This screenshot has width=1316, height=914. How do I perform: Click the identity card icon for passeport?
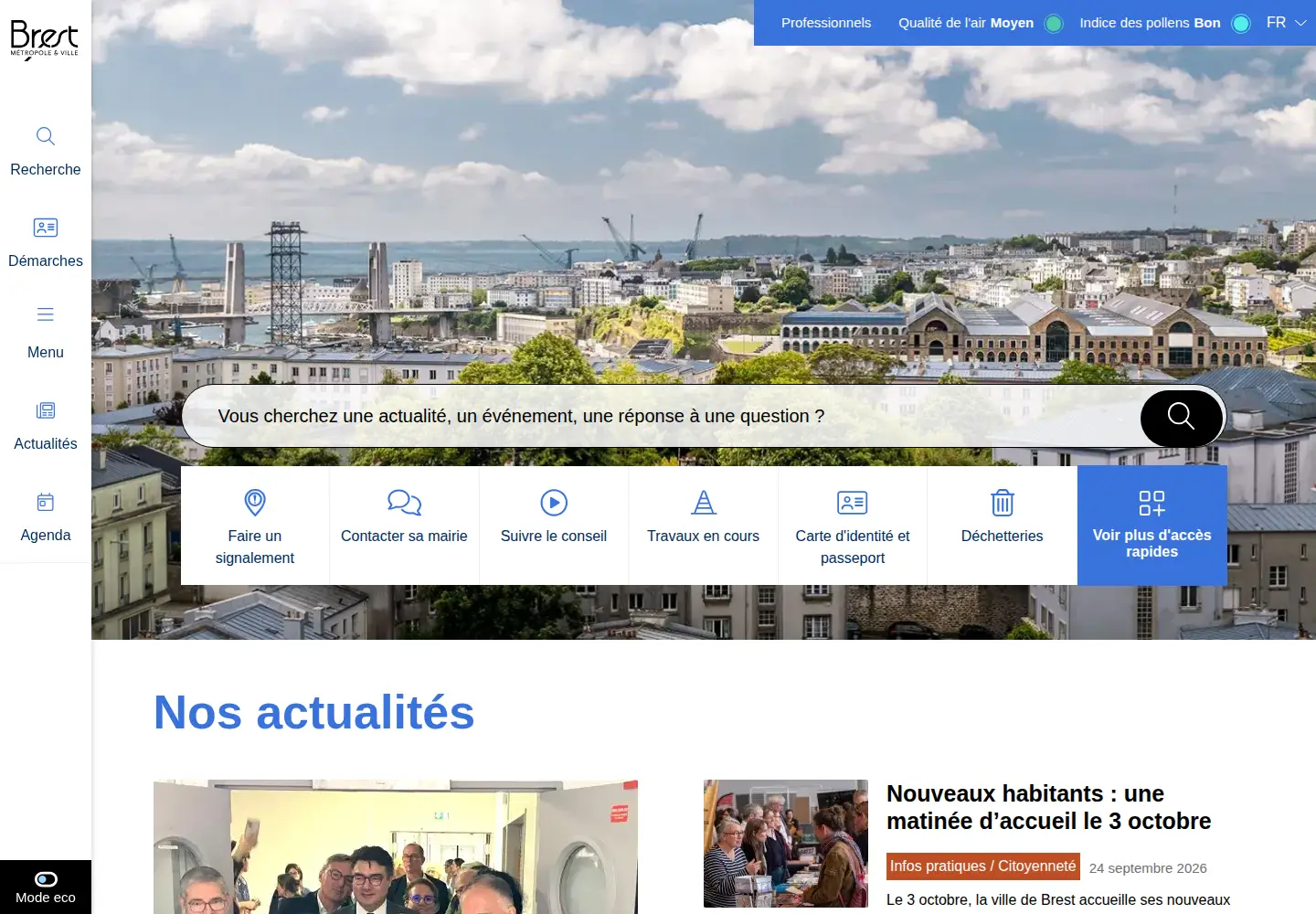coord(853,503)
